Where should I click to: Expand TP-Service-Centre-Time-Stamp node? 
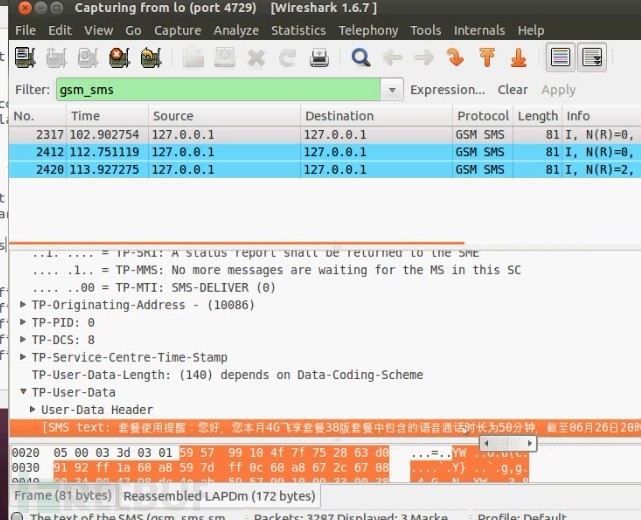coord(23,356)
